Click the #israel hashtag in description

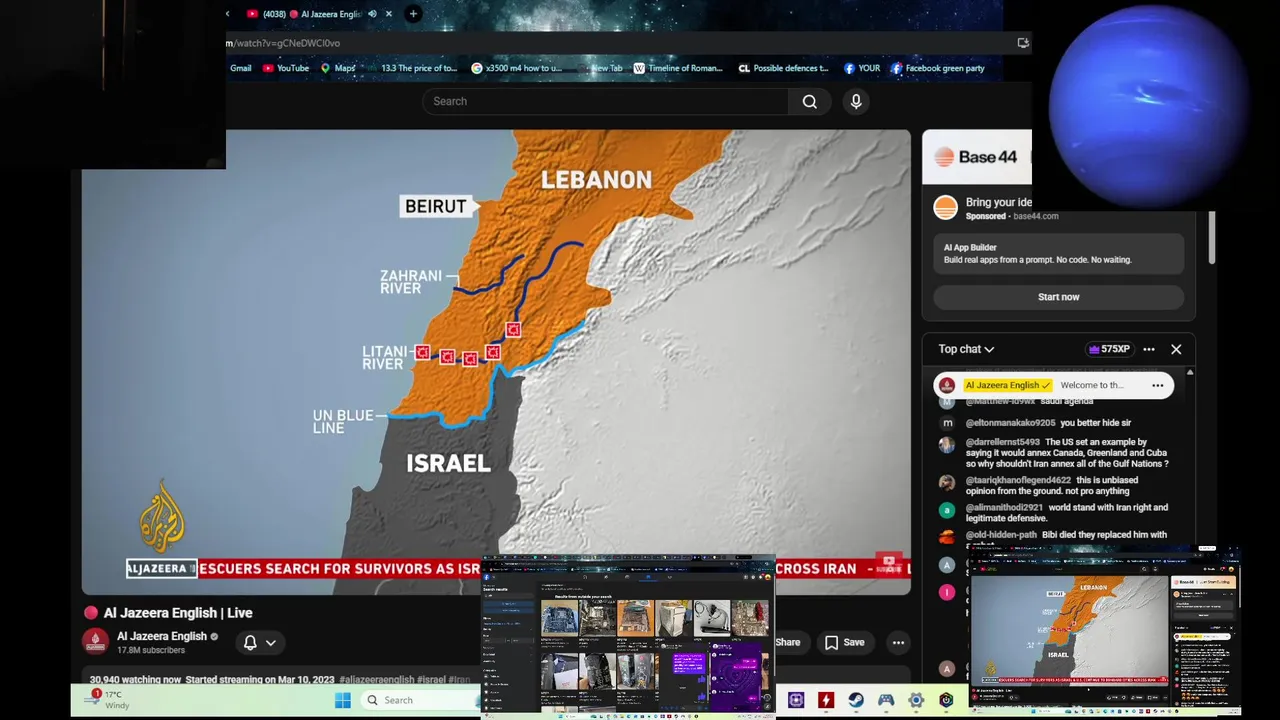tap(431, 680)
